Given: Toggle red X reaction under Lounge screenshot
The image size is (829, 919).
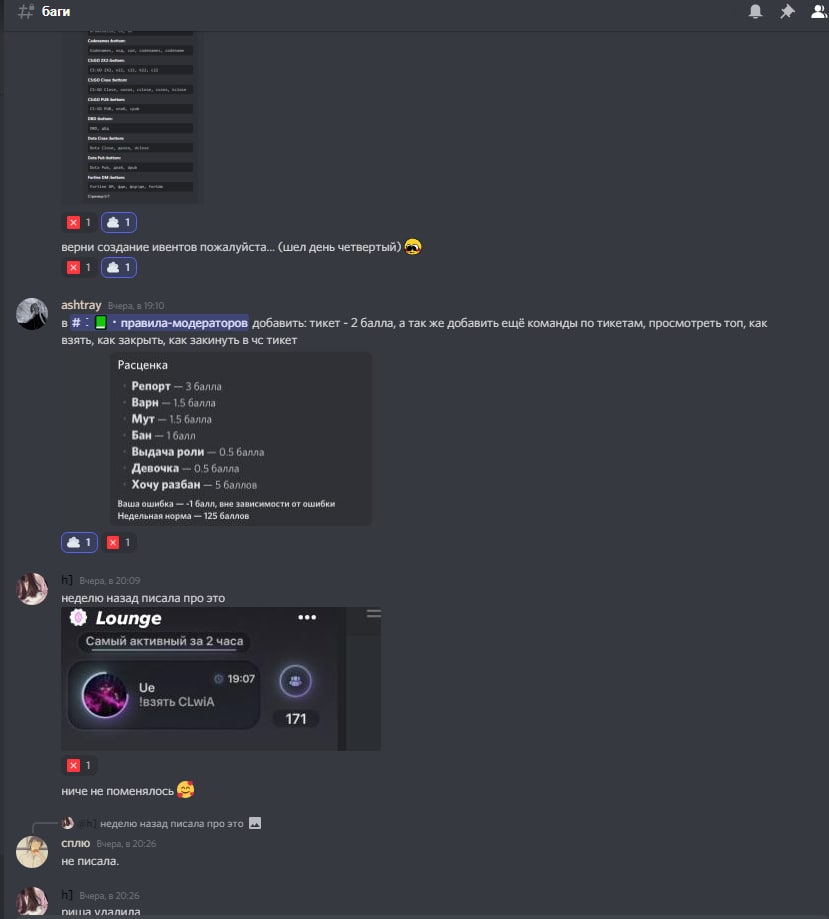Looking at the screenshot, I should pyautogui.click(x=79, y=765).
